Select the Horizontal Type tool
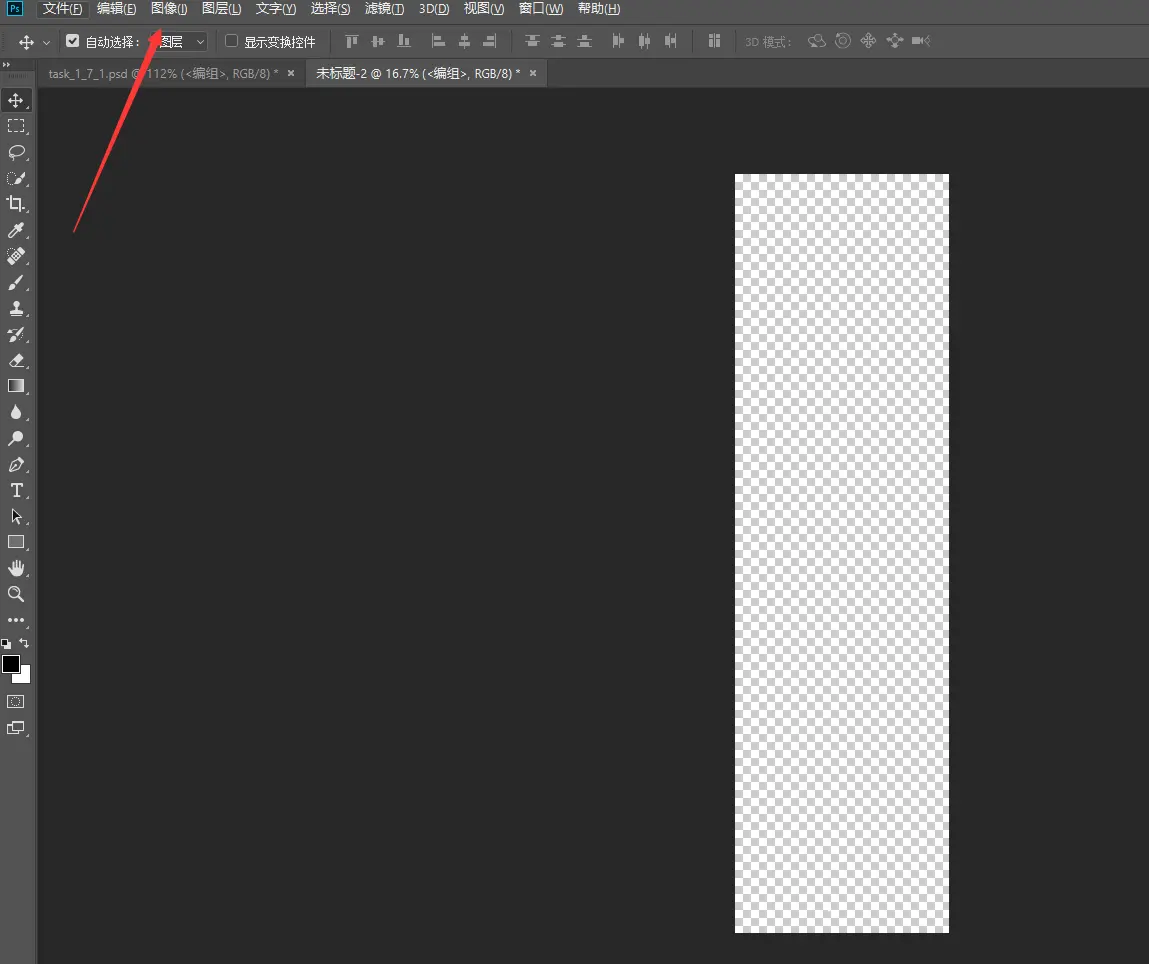The width and height of the screenshot is (1149, 964). click(x=16, y=490)
